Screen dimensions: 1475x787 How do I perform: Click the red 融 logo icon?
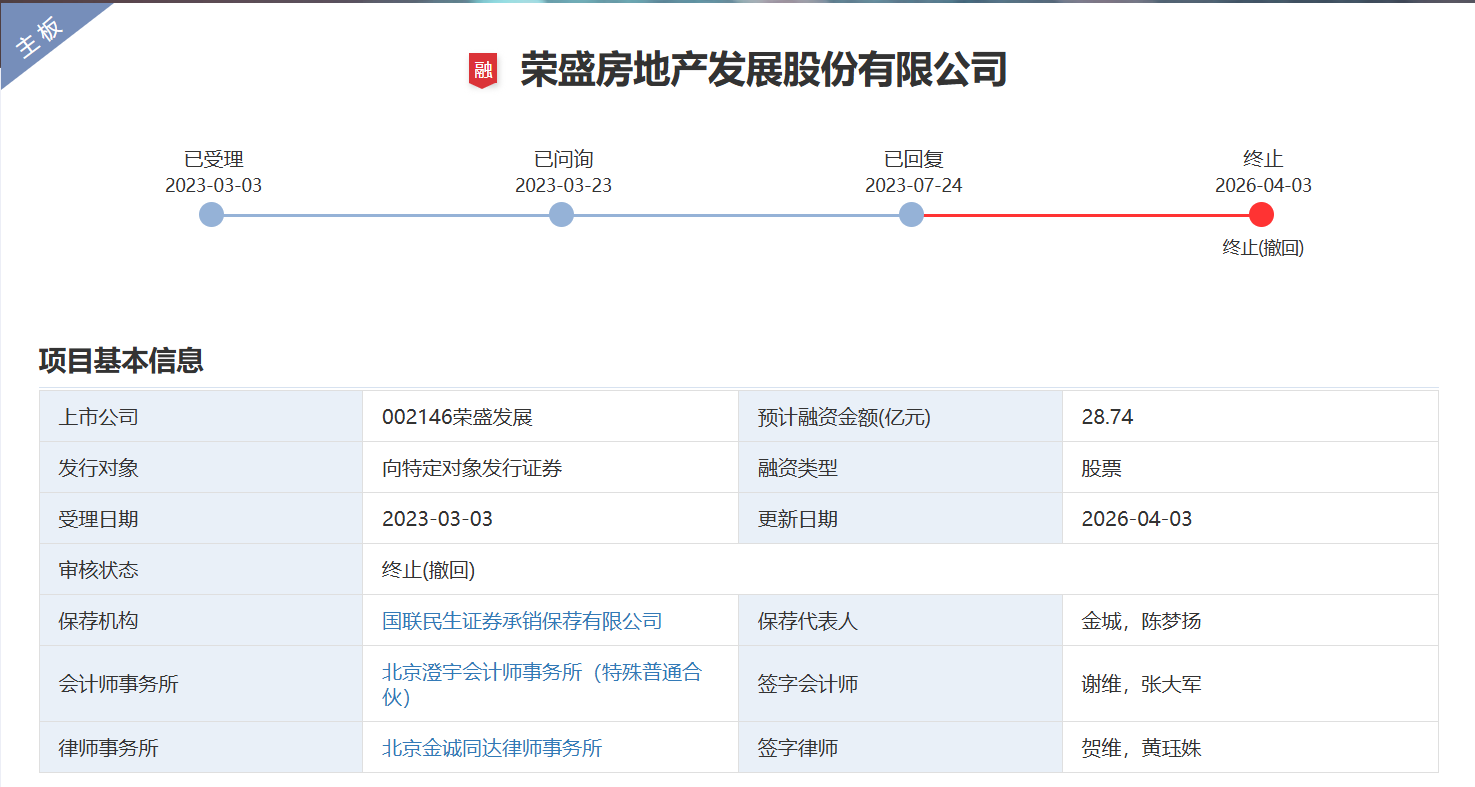coord(484,68)
